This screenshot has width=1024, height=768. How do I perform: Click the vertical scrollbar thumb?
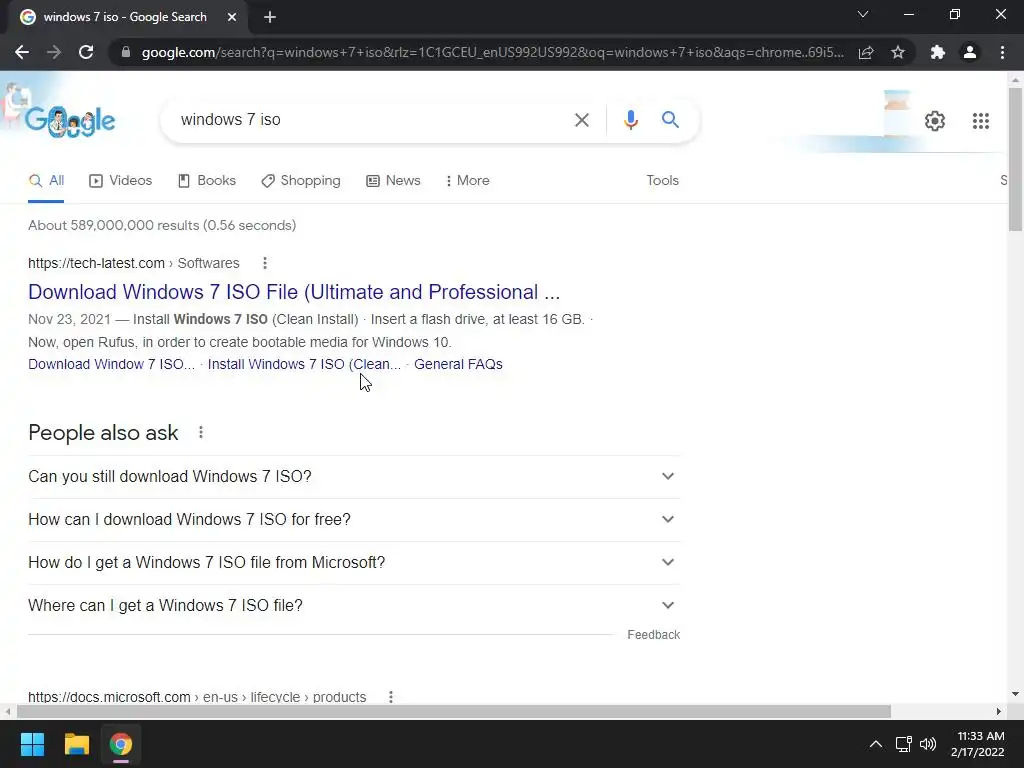[x=1015, y=159]
